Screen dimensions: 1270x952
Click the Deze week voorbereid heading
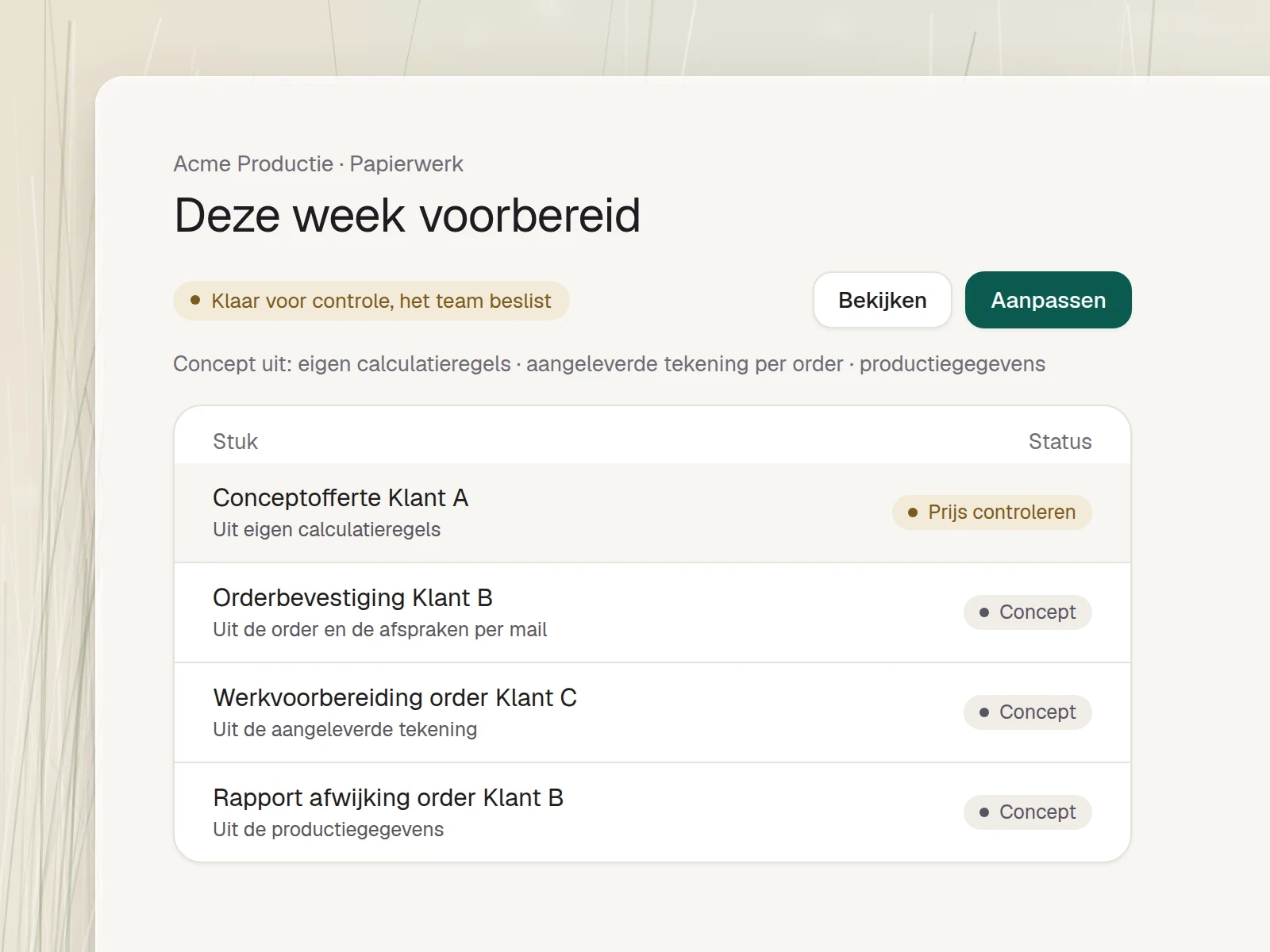click(407, 215)
